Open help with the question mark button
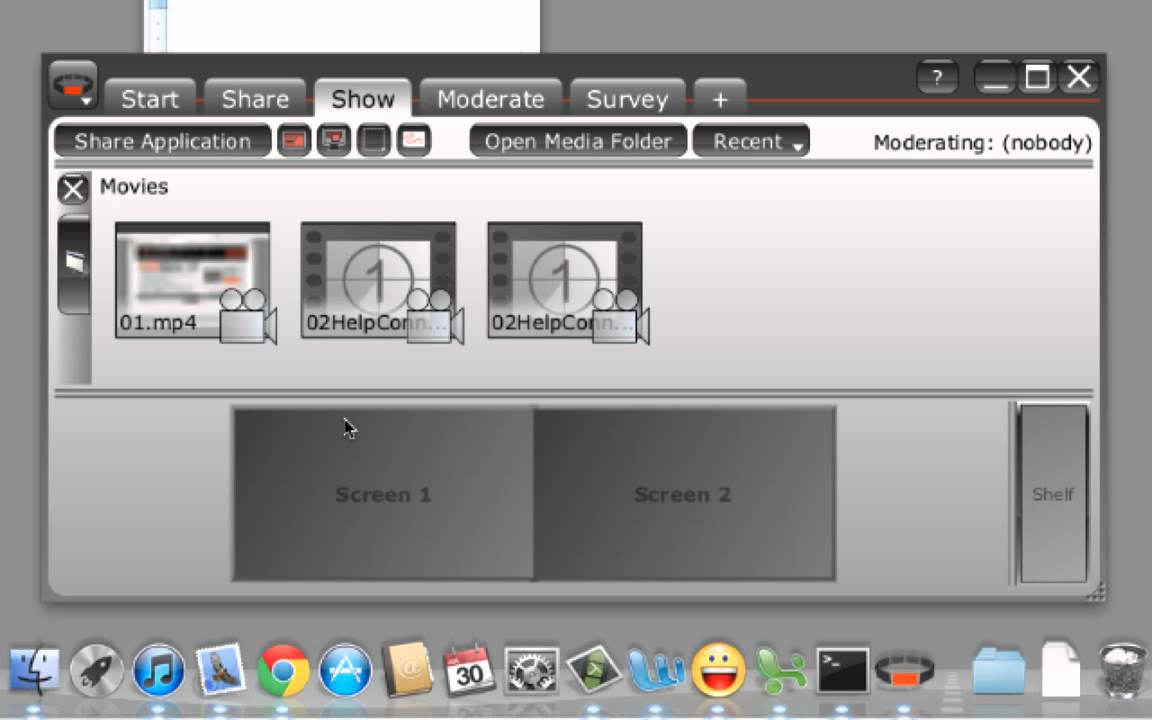Image resolution: width=1152 pixels, height=720 pixels. click(x=937, y=77)
